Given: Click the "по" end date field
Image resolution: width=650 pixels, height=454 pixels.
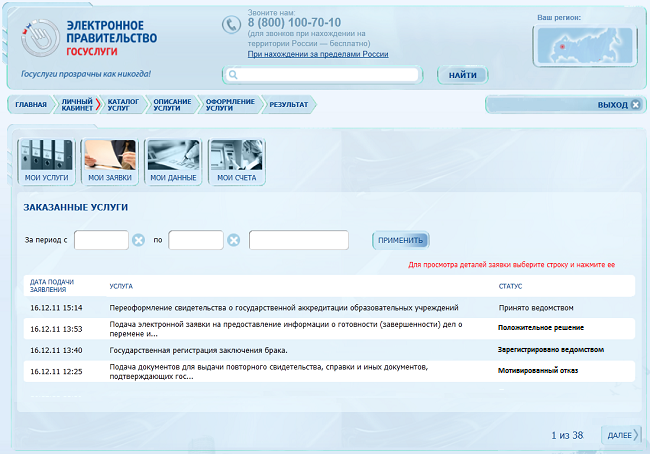Looking at the screenshot, I should tap(196, 240).
